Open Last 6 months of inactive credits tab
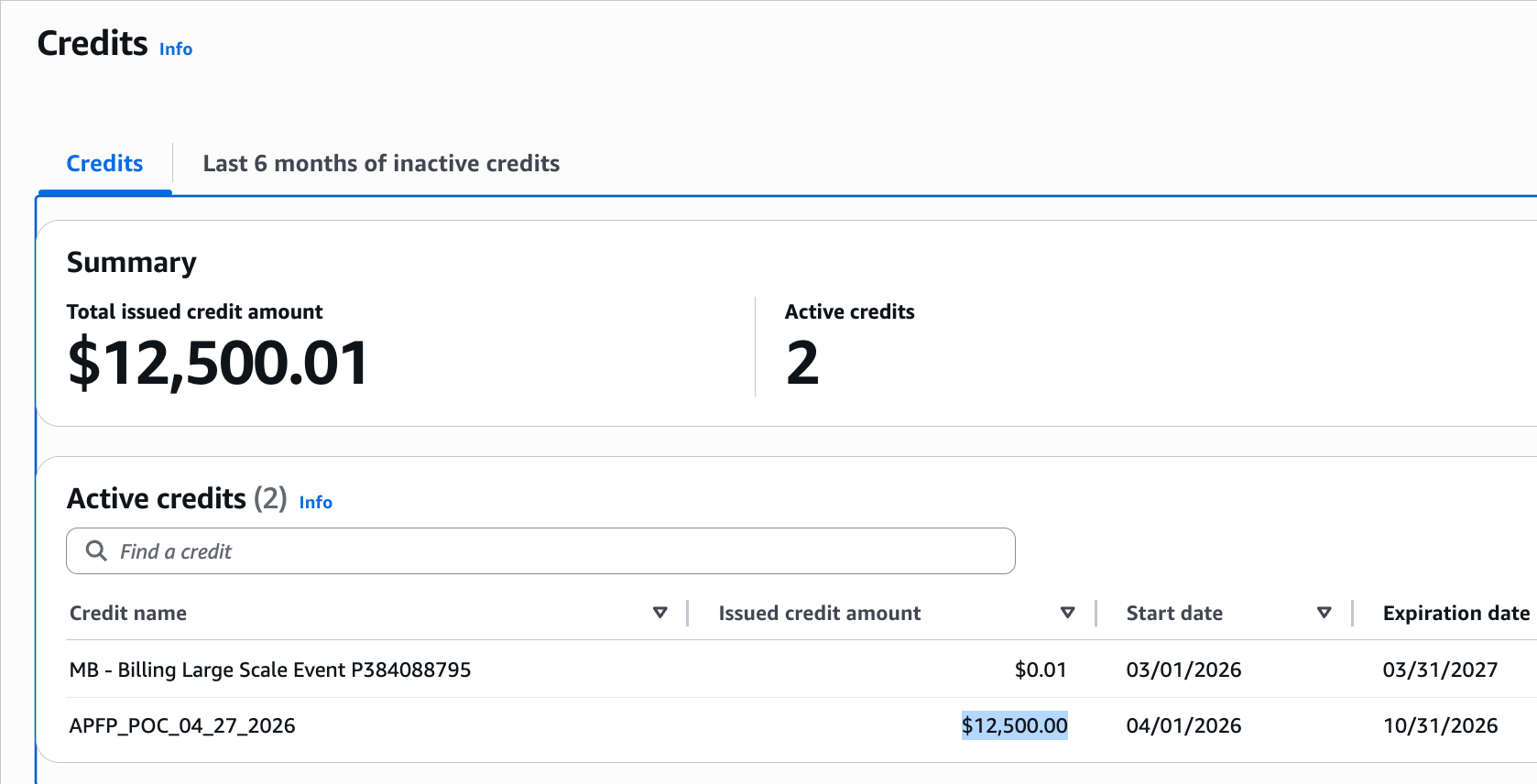 381,163
